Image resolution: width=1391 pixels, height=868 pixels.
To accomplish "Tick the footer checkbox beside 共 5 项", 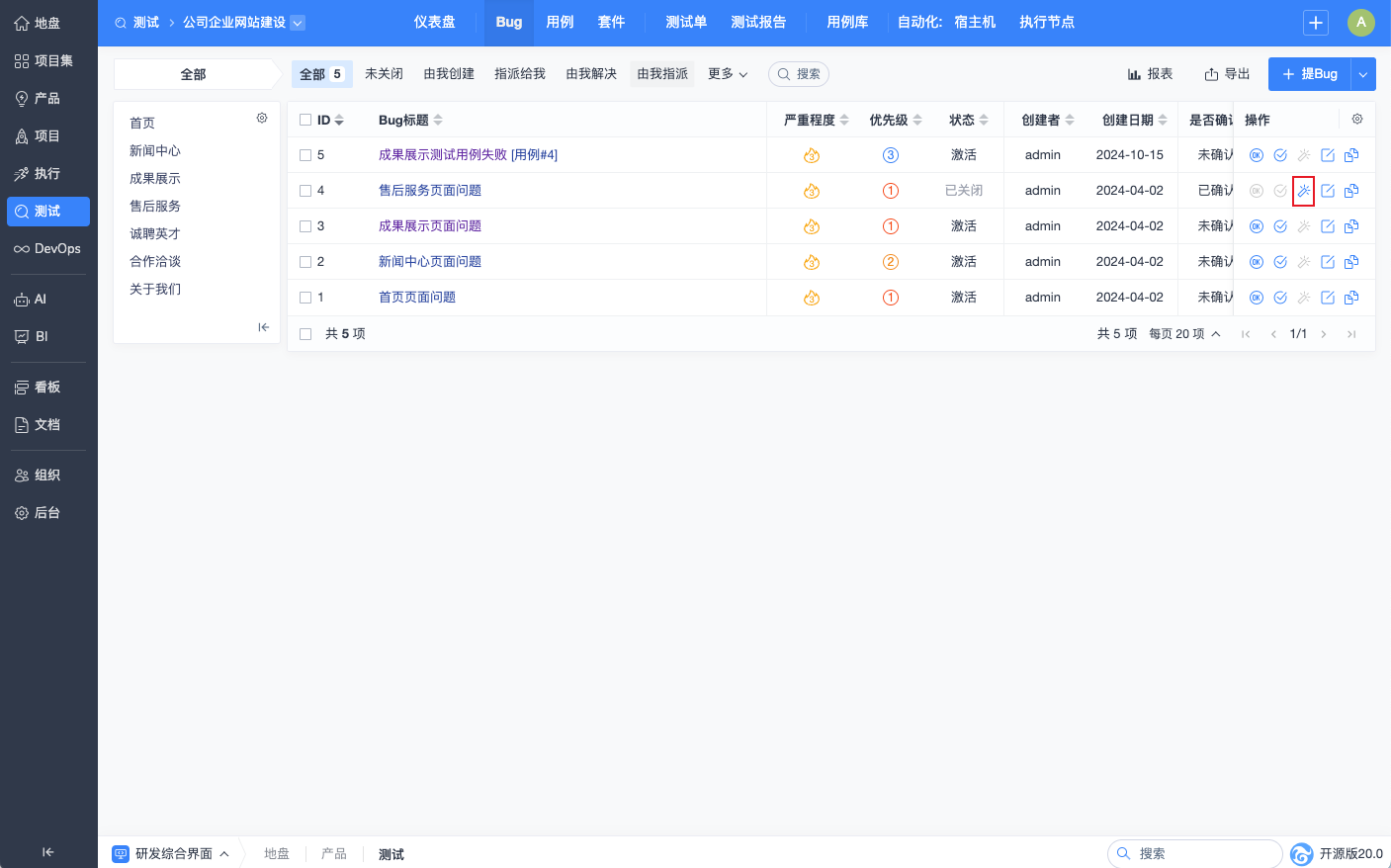I will coord(305,334).
